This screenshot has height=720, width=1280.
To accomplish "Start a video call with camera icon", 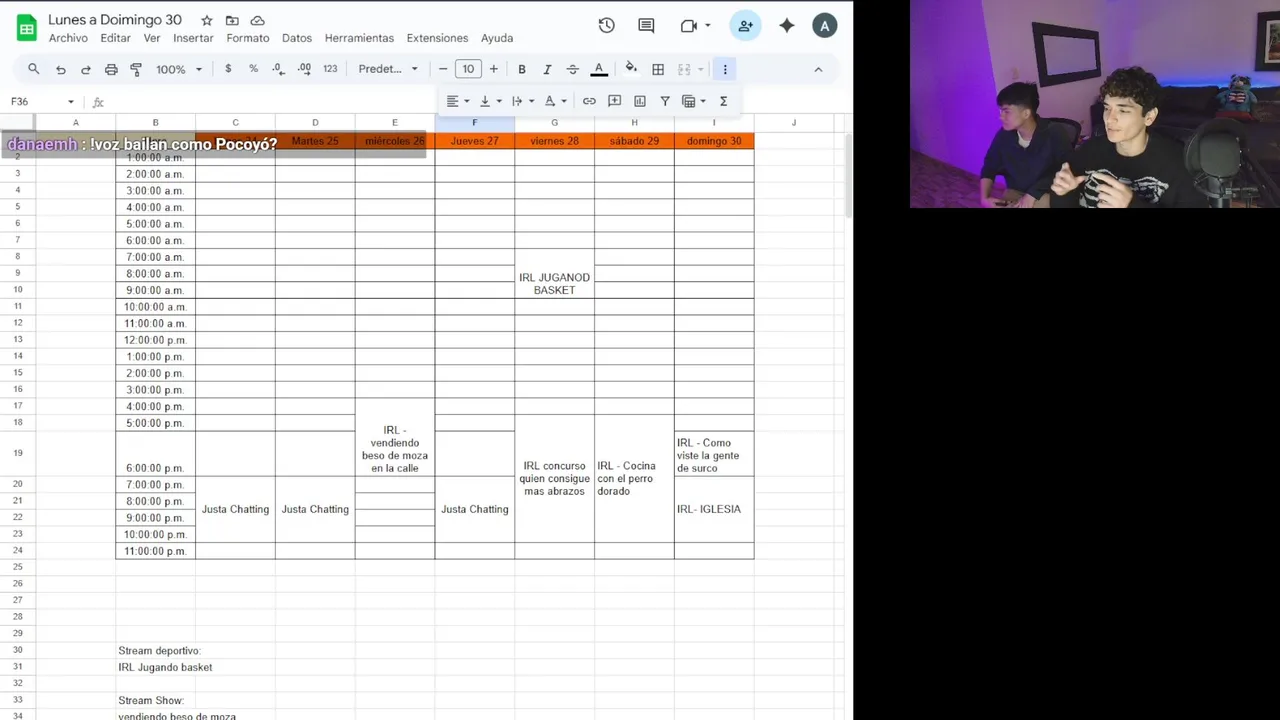I will [689, 26].
